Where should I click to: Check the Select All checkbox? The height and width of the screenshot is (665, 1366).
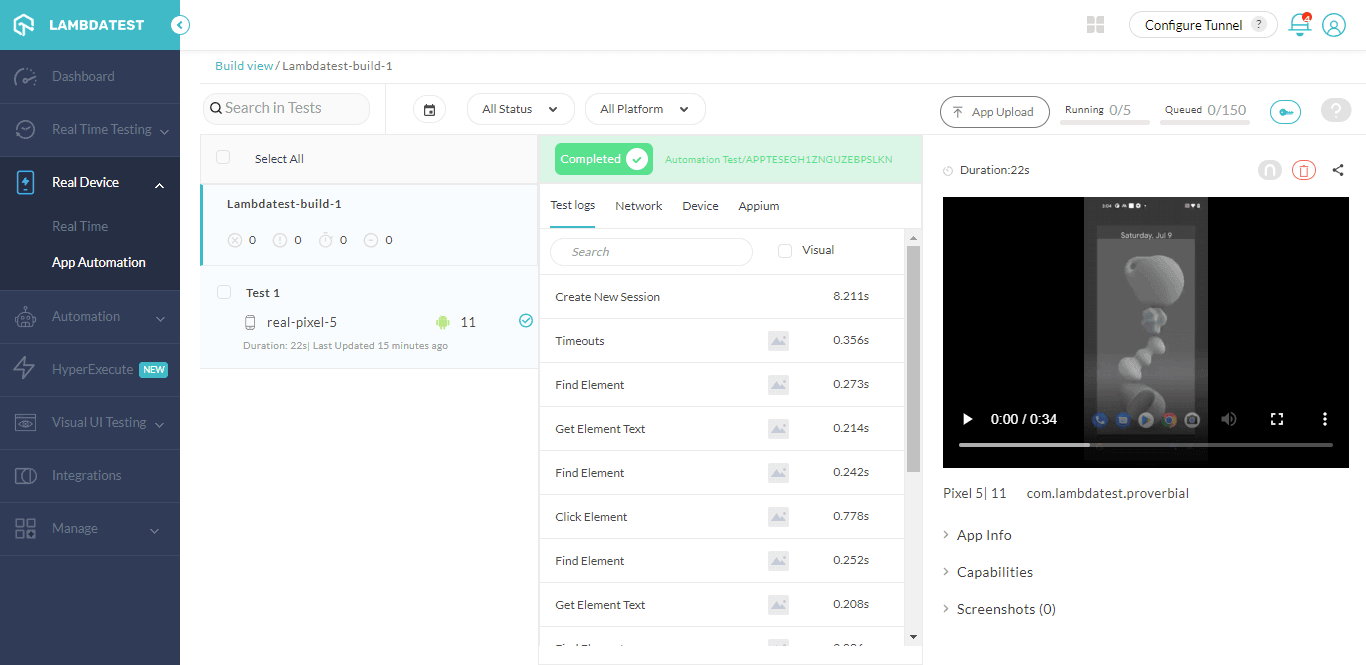222,158
